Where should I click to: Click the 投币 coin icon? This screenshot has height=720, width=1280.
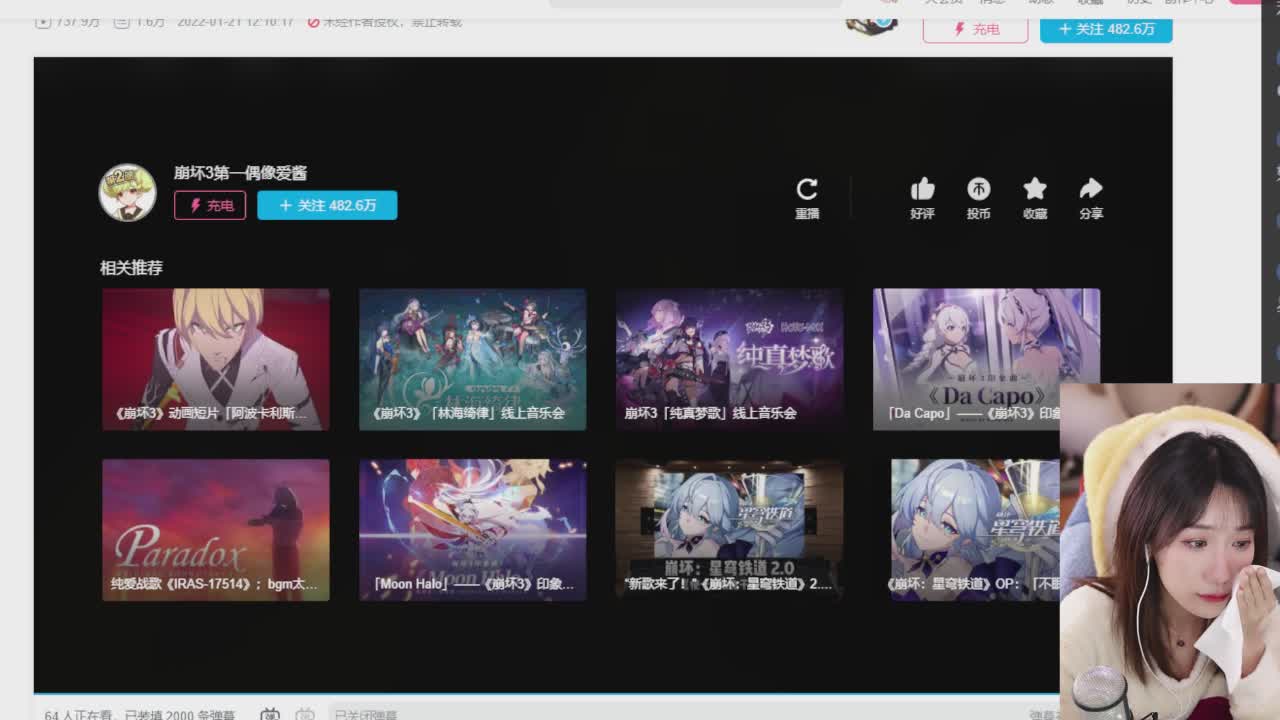(x=978, y=189)
